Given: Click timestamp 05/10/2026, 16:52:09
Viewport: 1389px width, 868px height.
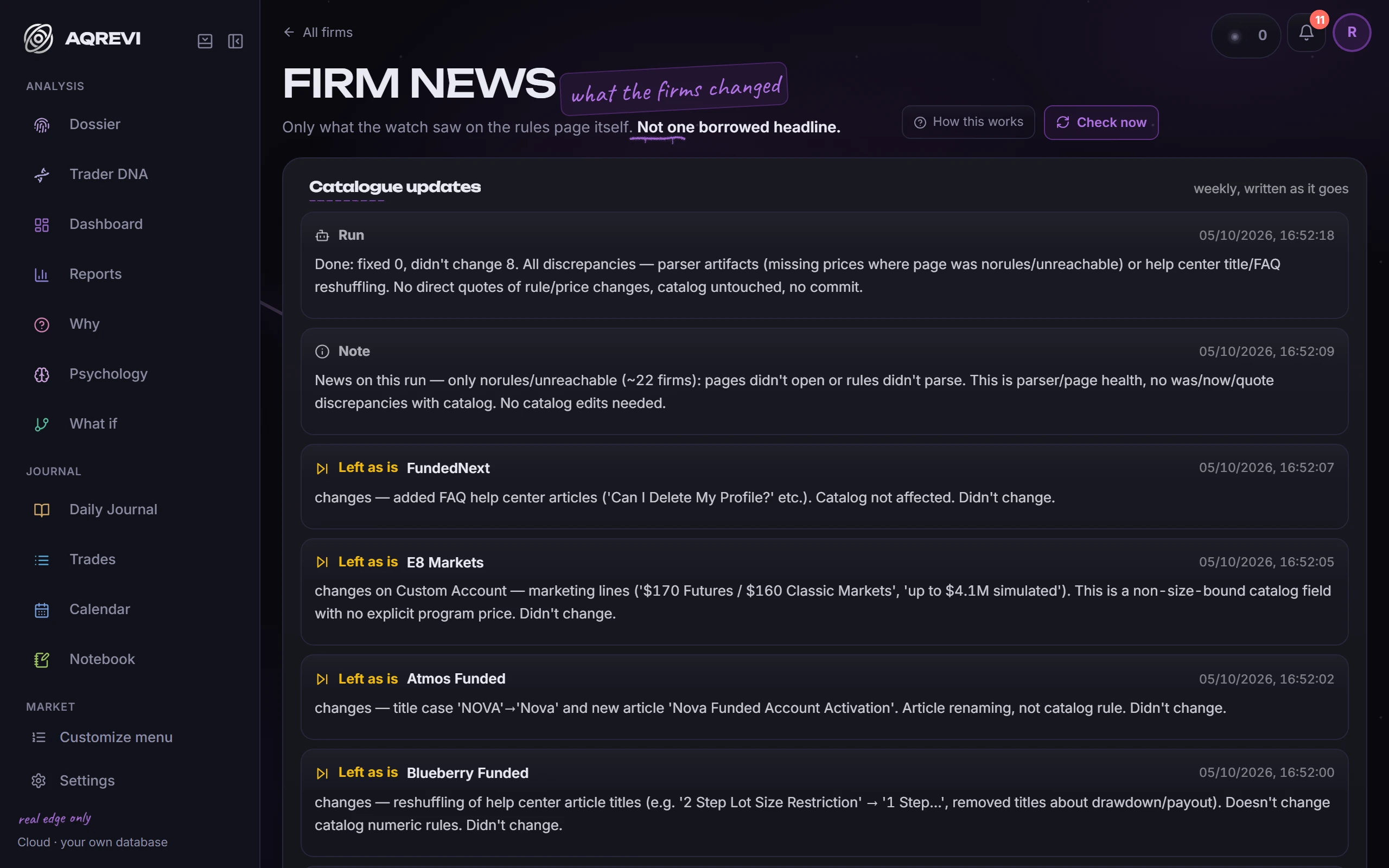Looking at the screenshot, I should 1266,352.
